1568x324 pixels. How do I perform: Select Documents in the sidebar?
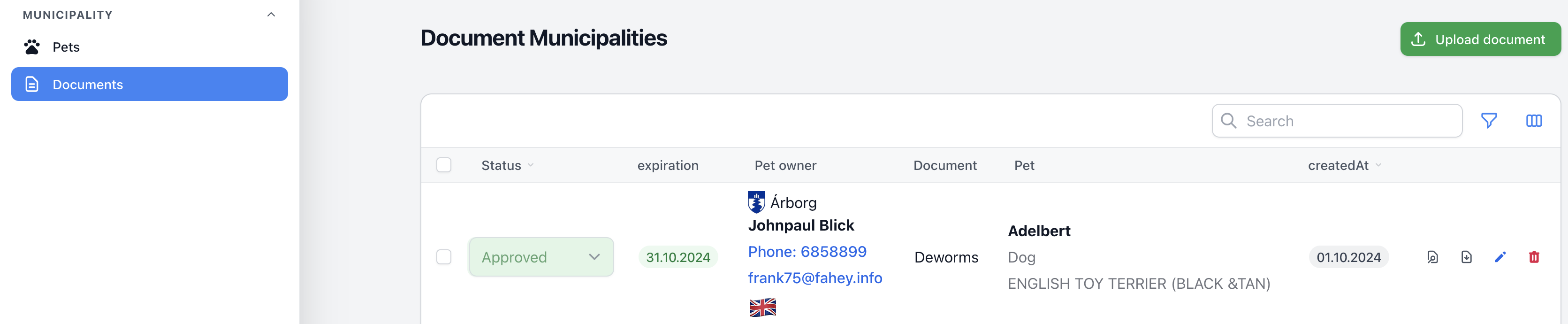point(149,84)
